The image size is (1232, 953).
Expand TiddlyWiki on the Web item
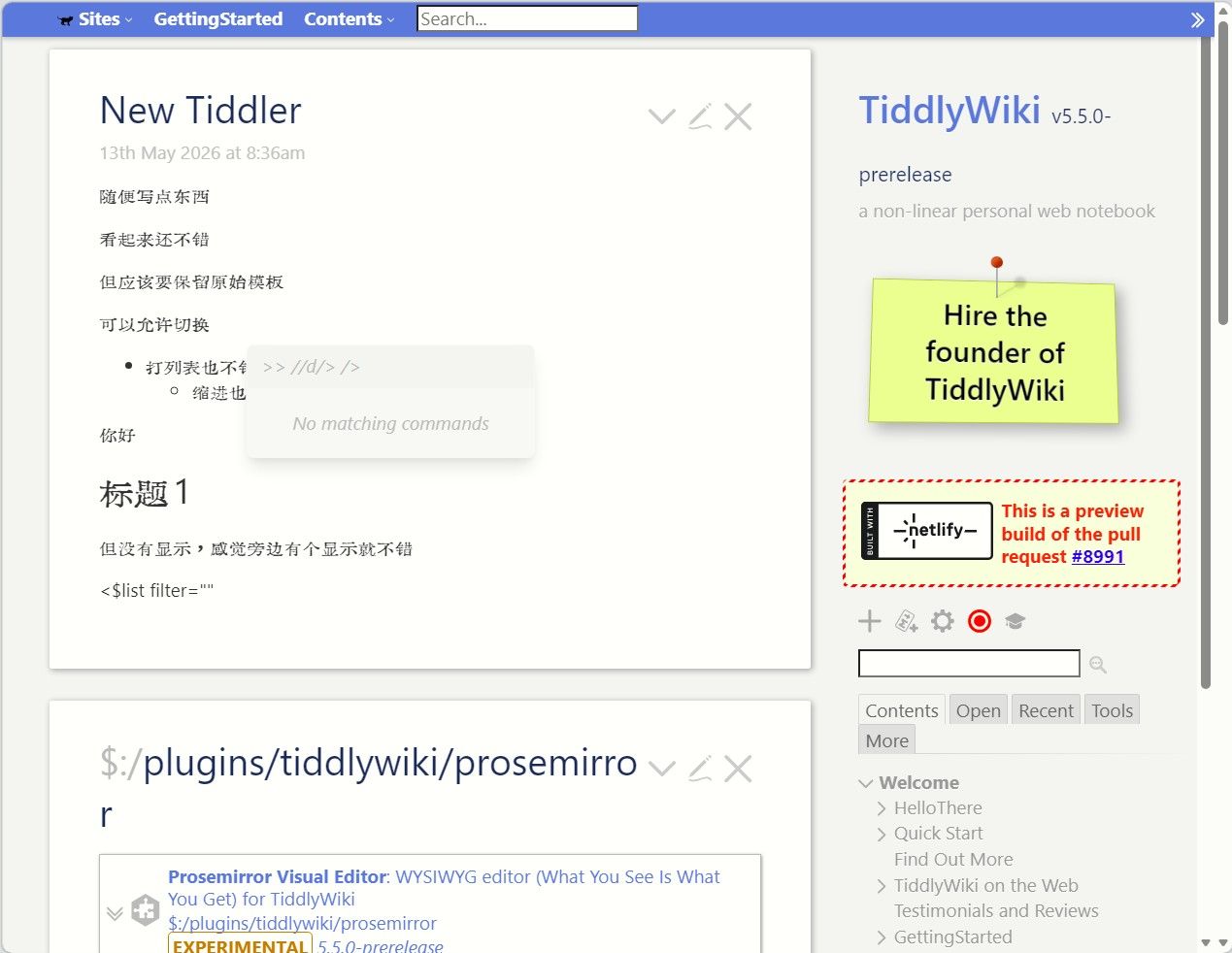pyautogui.click(x=882, y=886)
